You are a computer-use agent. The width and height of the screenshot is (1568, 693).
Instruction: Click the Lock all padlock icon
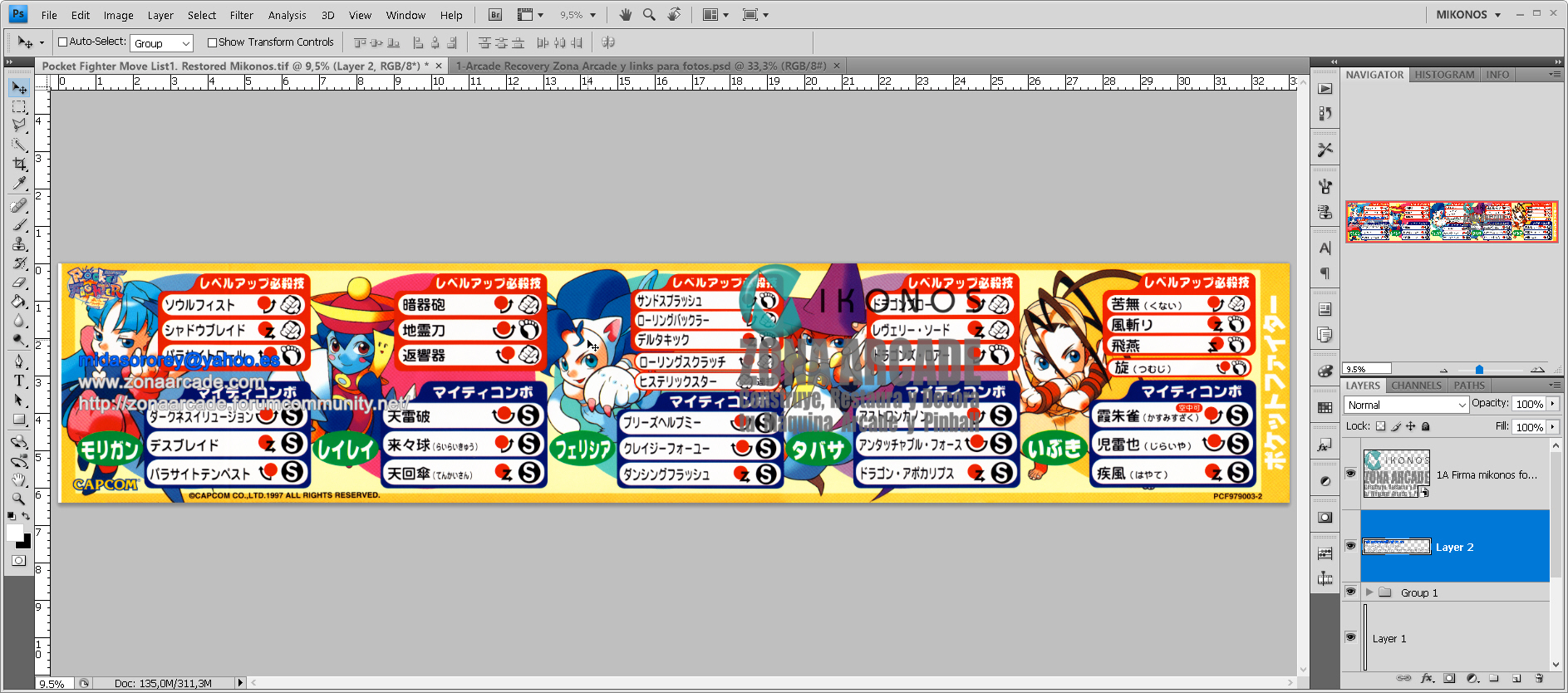1426,426
